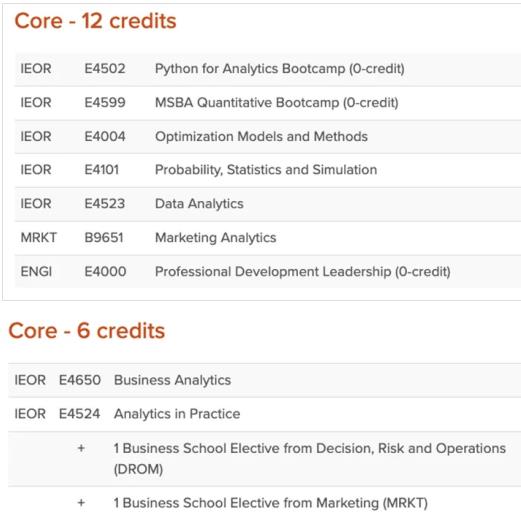Open the Marketing Analytics course entry
This screenshot has height=527, width=521.
[x=215, y=238]
